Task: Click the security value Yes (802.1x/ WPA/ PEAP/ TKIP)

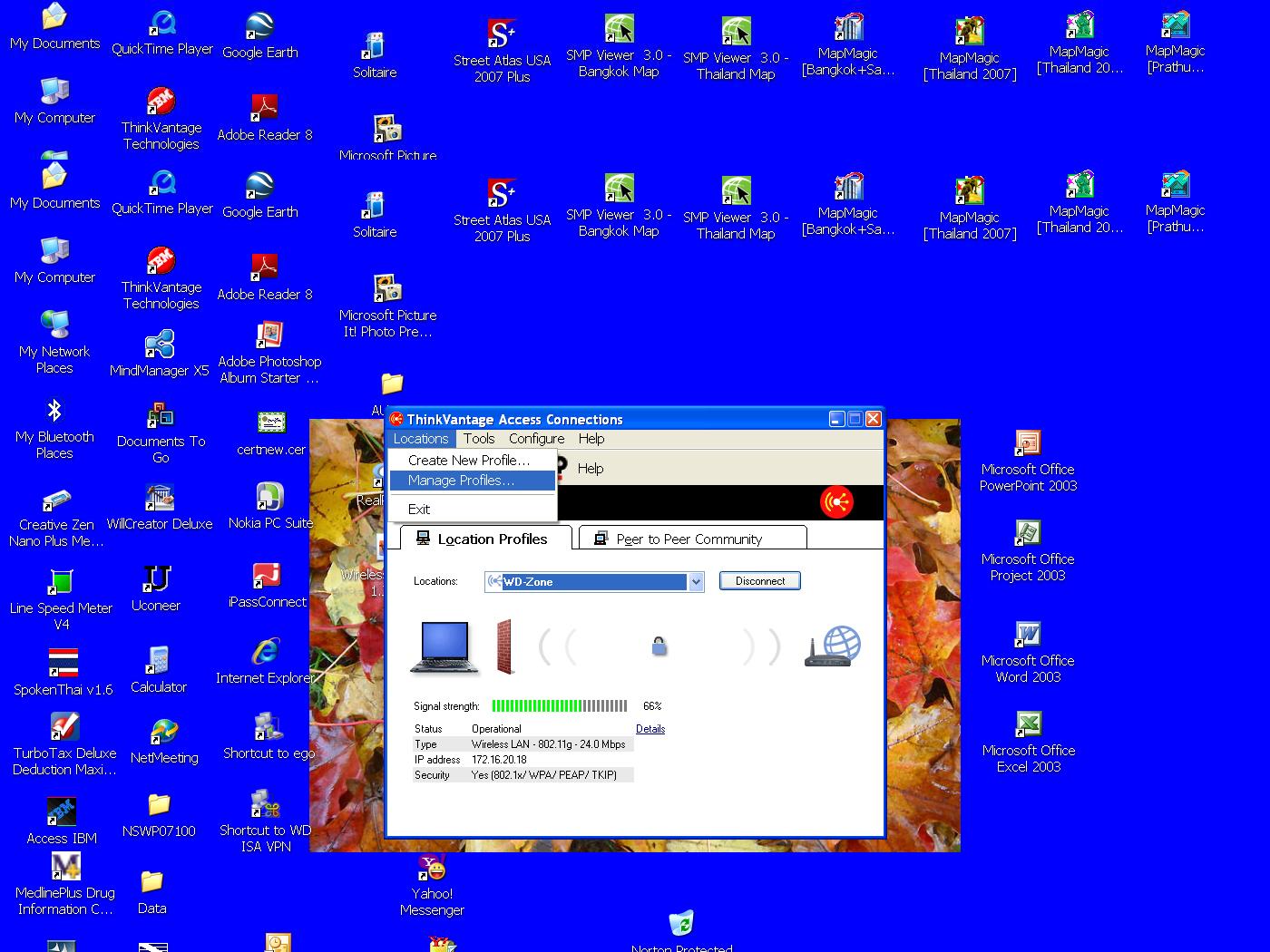Action: coord(543,775)
